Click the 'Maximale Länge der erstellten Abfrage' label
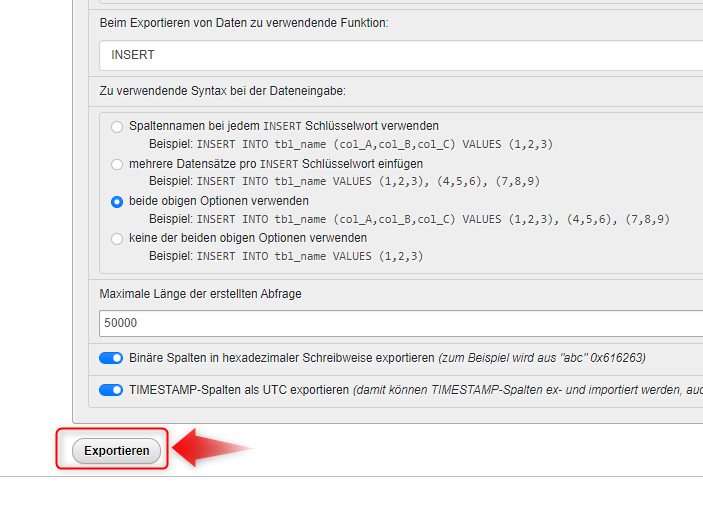The width and height of the screenshot is (703, 514). (x=200, y=294)
